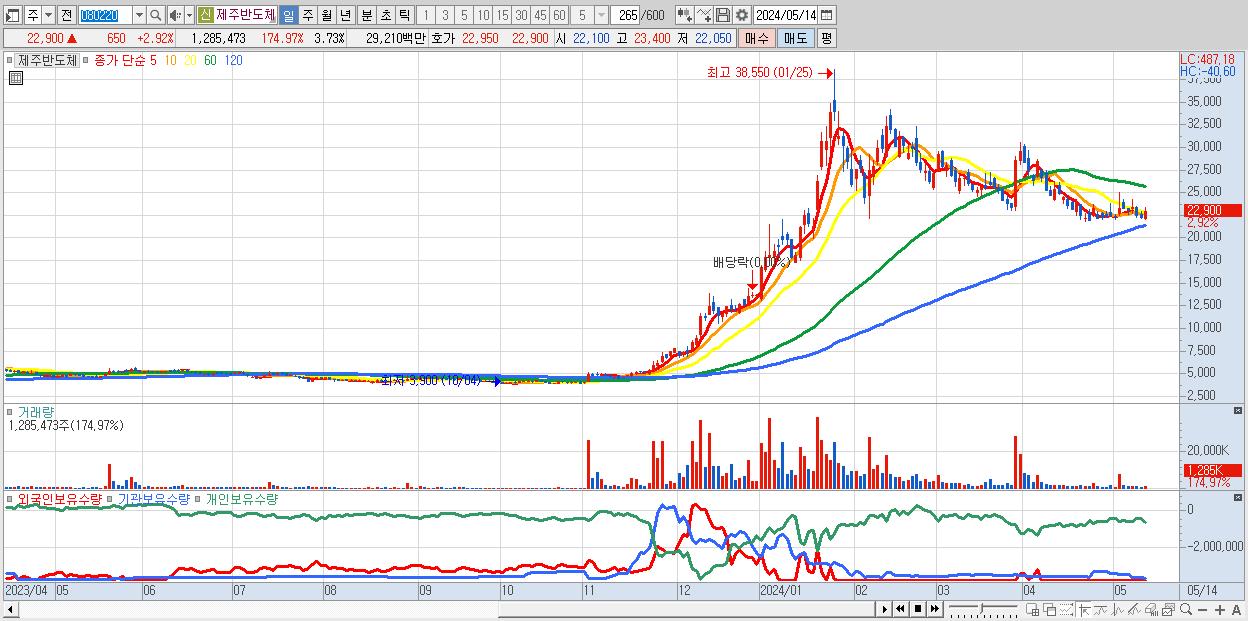This screenshot has height=621, width=1248.
Task: Click the 1 interval button
Action: (x=425, y=16)
